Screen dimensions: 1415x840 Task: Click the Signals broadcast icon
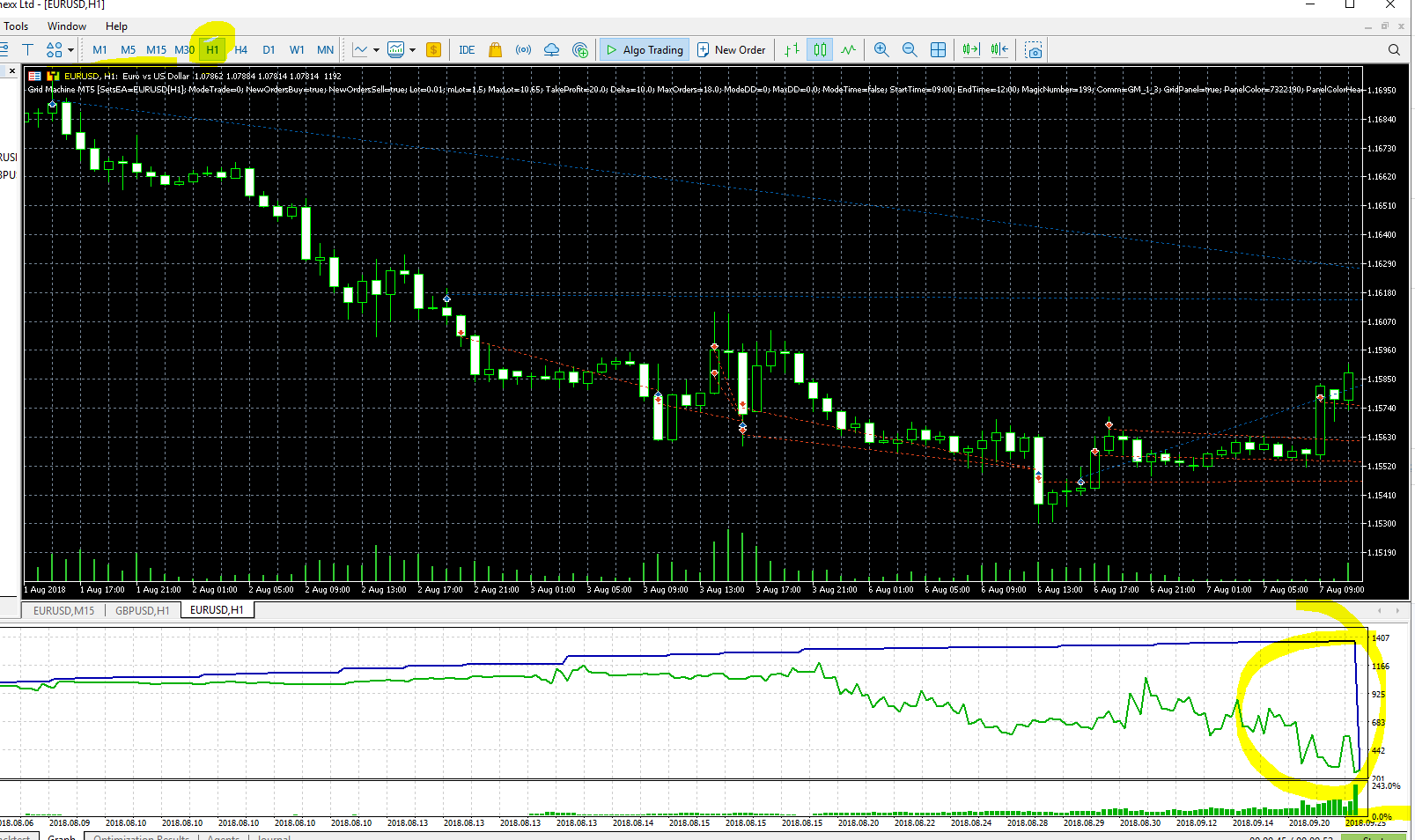click(x=523, y=50)
